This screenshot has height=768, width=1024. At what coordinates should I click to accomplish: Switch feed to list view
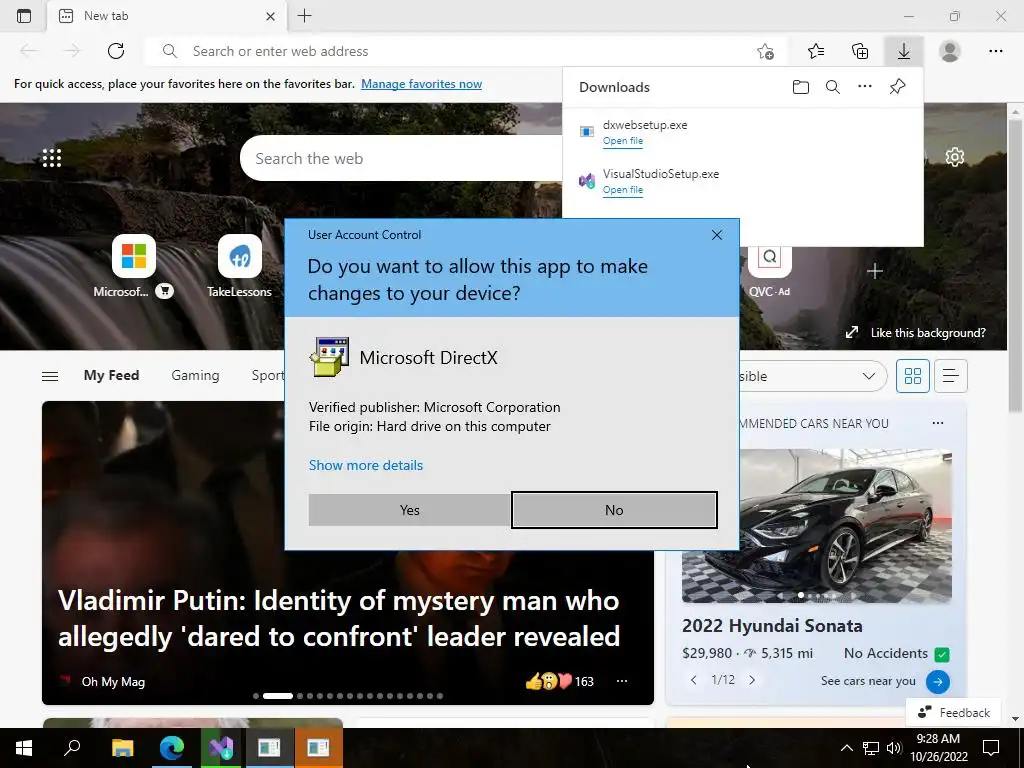950,376
